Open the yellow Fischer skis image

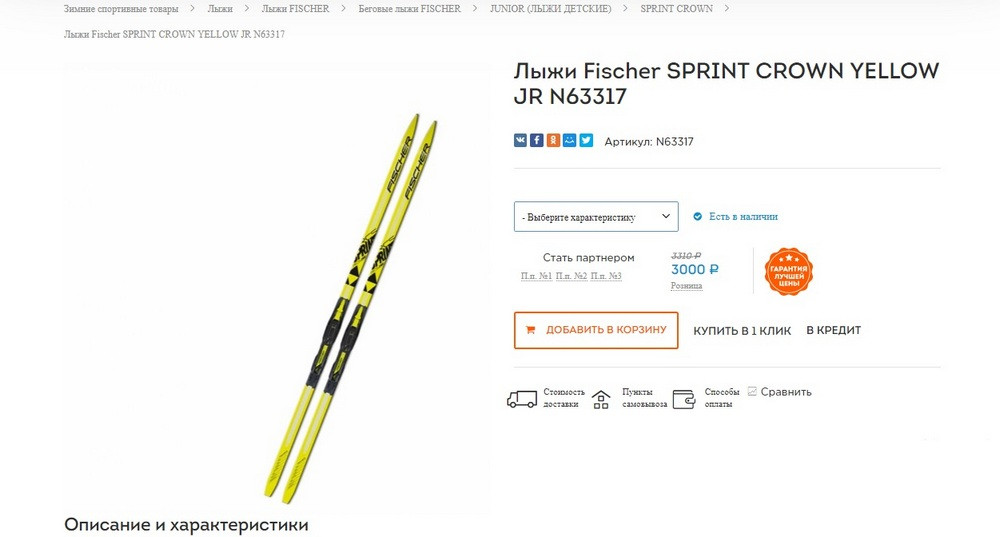tap(351, 308)
